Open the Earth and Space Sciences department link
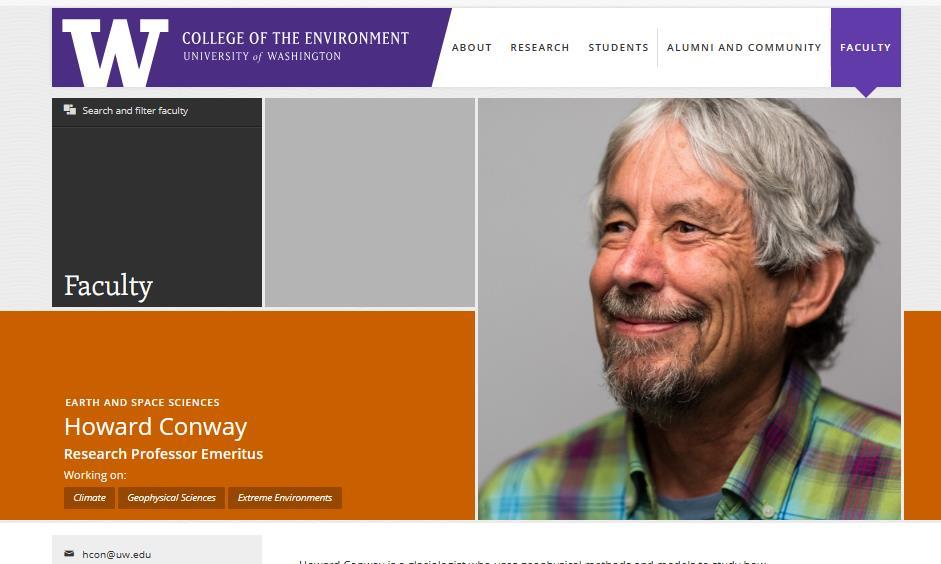This screenshot has width=941, height=564. coord(142,402)
